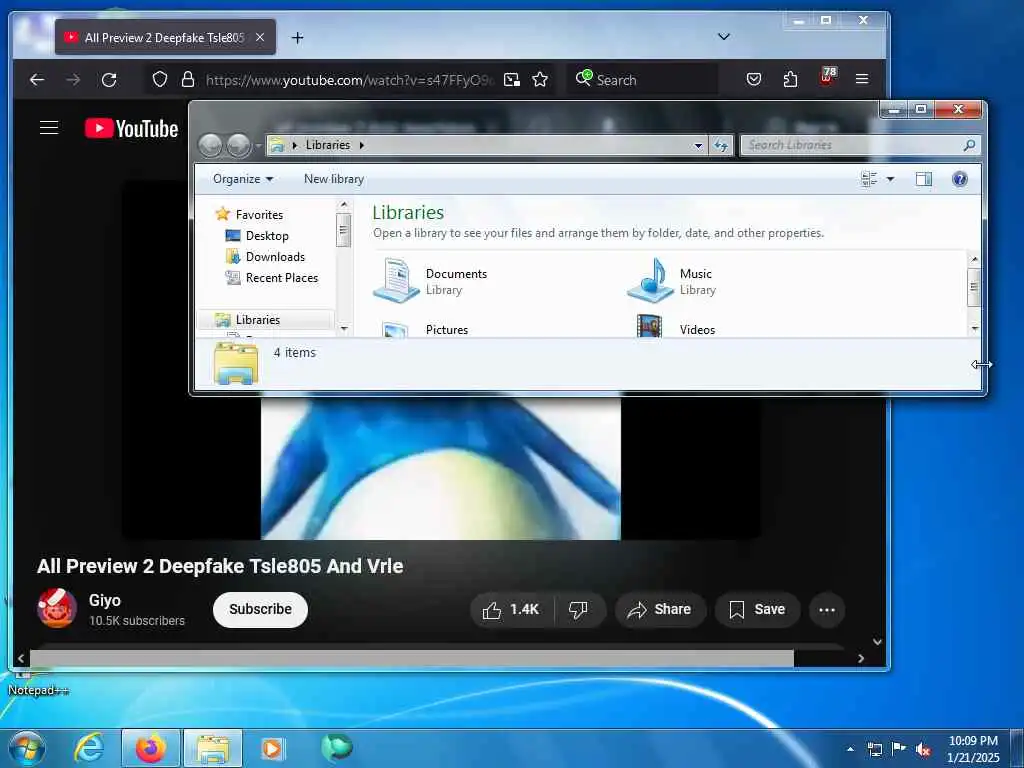Screen dimensions: 1024x768
Task: Click muted volume tray icon
Action: coord(923,750)
